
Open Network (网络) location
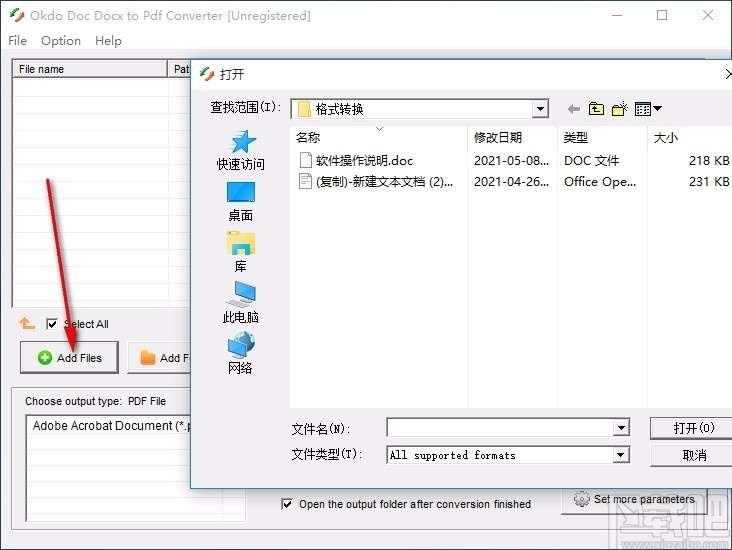(240, 353)
